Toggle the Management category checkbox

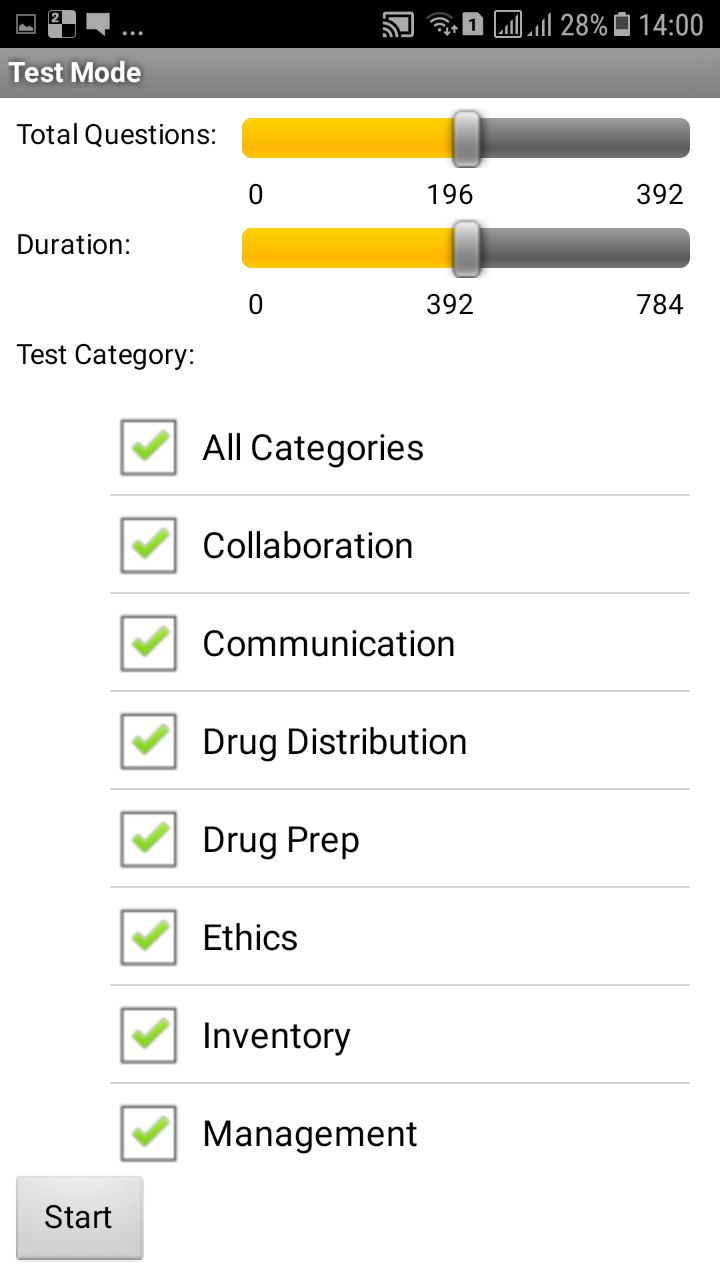(x=149, y=1133)
